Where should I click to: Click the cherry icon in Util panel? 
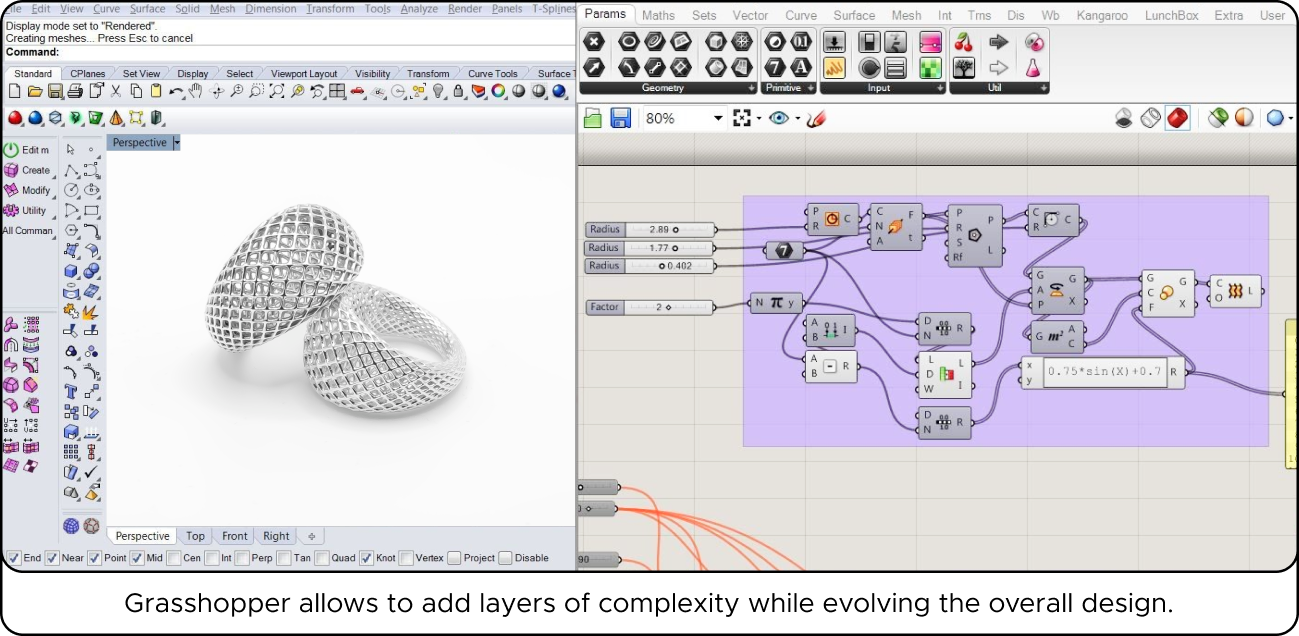coord(963,42)
